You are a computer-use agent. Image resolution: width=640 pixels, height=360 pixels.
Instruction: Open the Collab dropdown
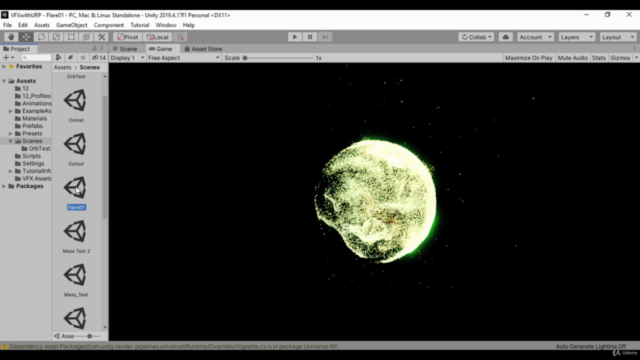(x=476, y=37)
